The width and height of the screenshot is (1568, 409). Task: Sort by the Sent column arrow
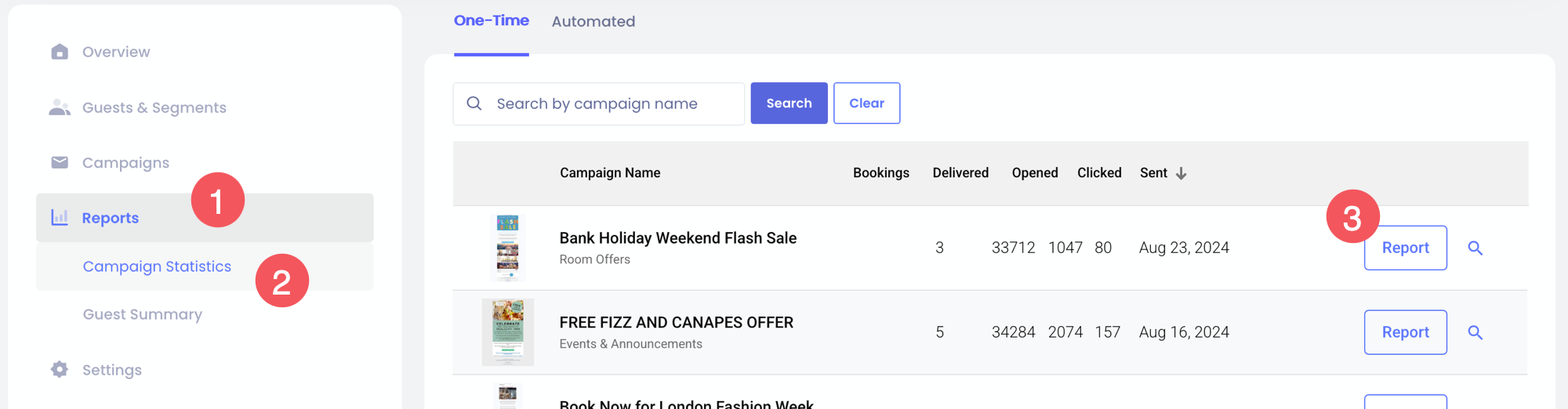click(x=1181, y=173)
